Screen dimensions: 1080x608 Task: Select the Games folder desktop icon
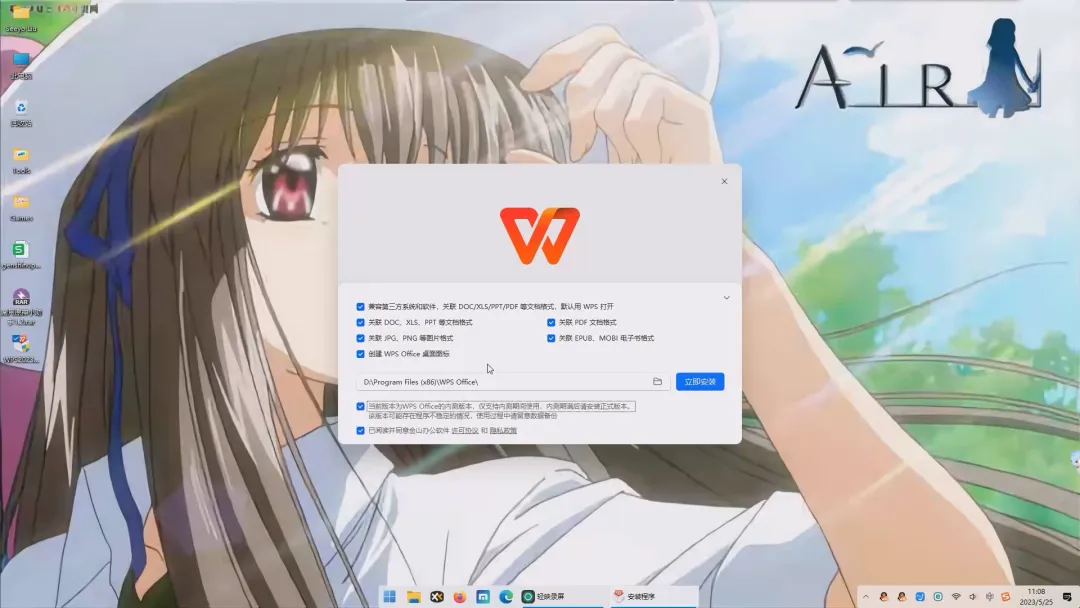pos(21,208)
